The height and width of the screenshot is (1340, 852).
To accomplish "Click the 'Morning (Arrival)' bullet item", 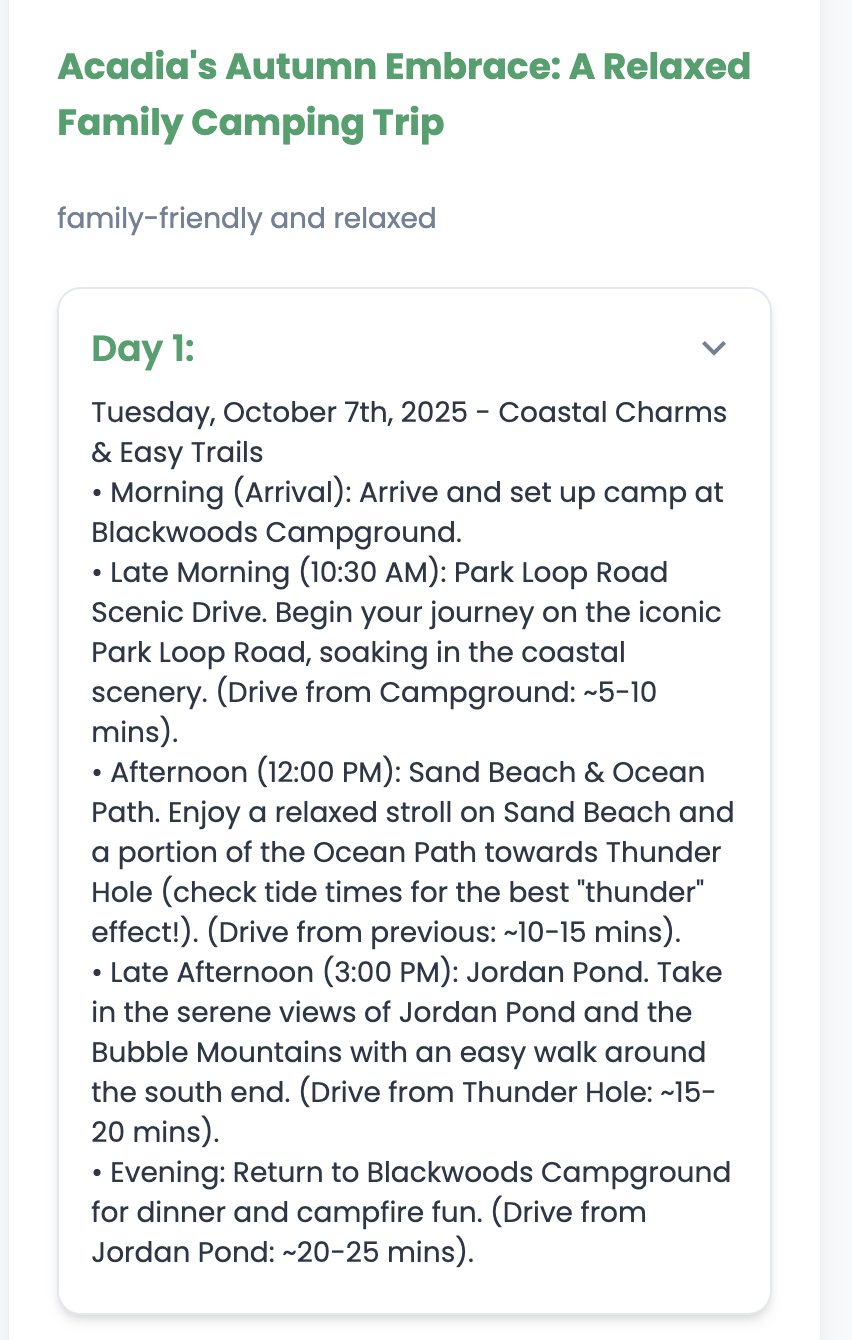I will coord(407,512).
